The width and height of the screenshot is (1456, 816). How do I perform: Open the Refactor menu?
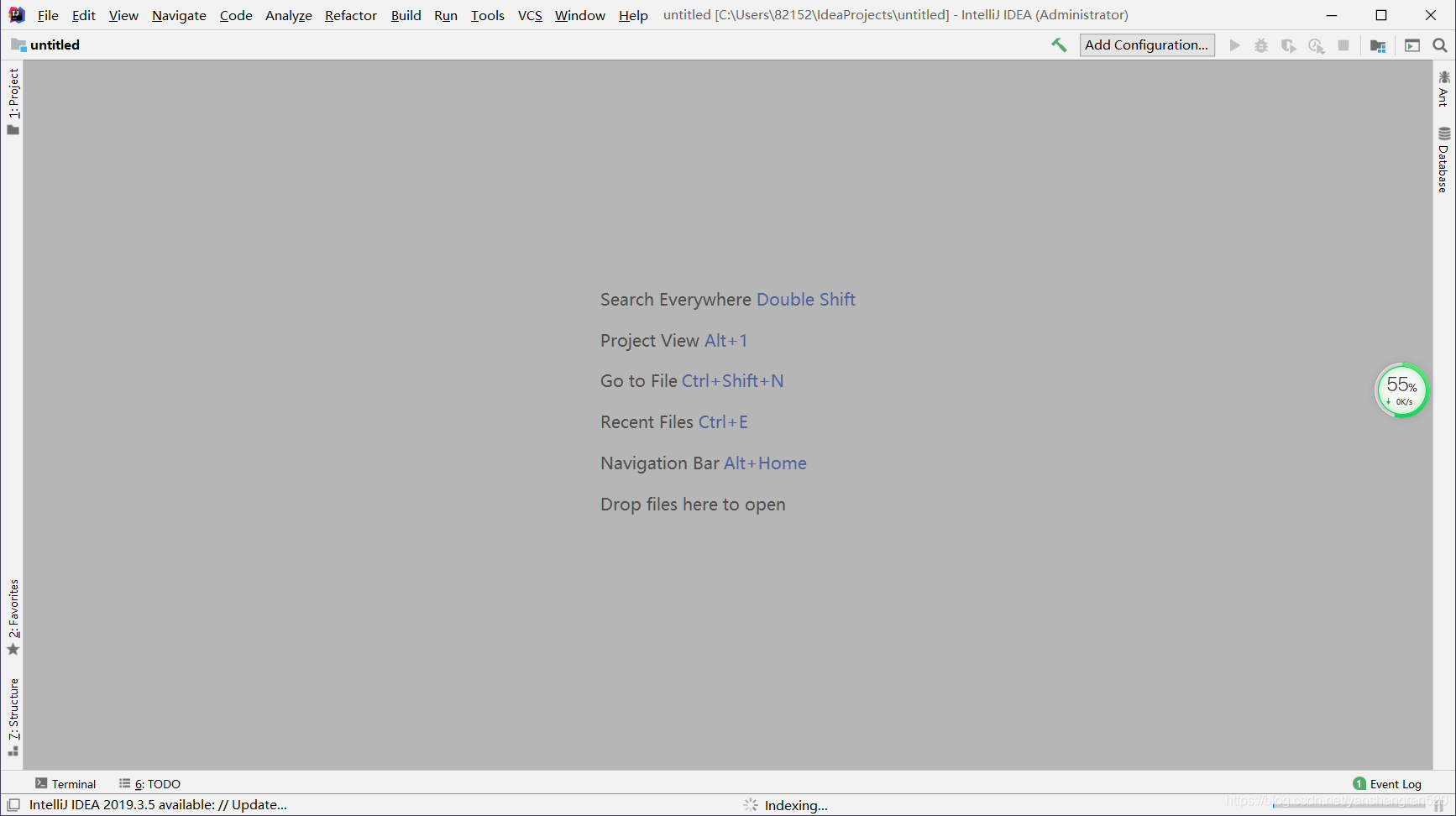point(350,15)
